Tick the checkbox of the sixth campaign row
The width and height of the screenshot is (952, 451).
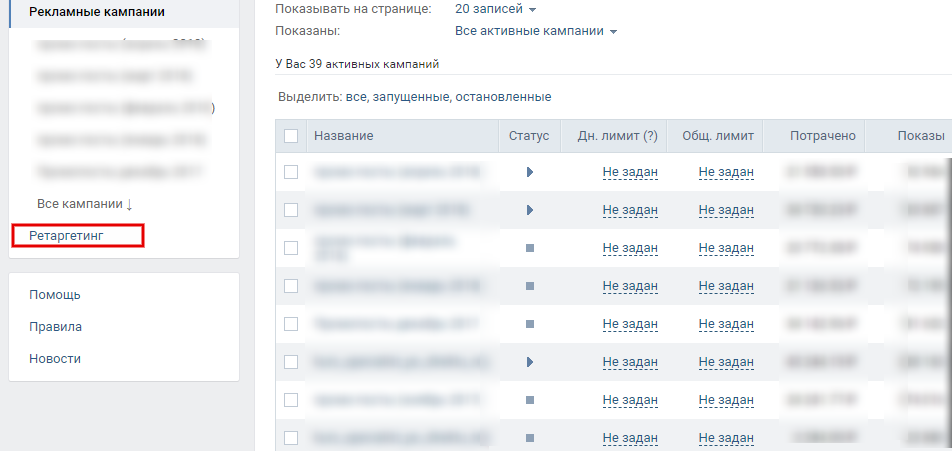(291, 362)
